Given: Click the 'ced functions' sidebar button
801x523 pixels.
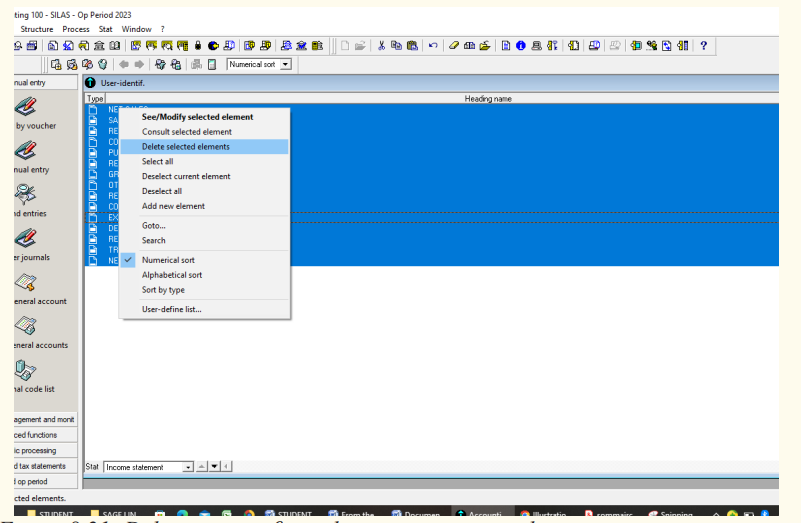Looking at the screenshot, I should [45, 435].
